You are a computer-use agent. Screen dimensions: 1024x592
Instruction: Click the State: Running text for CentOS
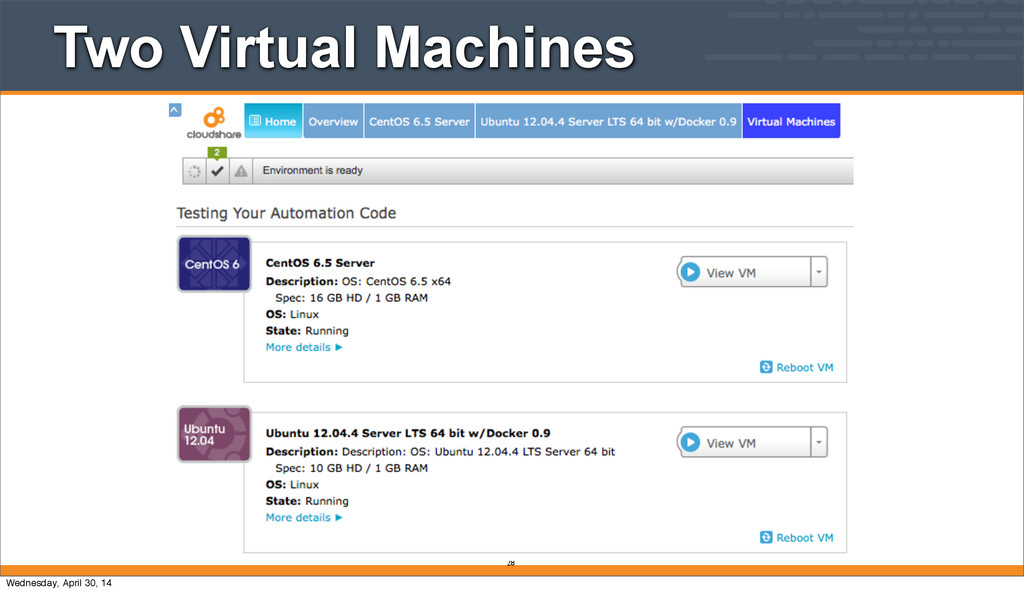point(307,331)
